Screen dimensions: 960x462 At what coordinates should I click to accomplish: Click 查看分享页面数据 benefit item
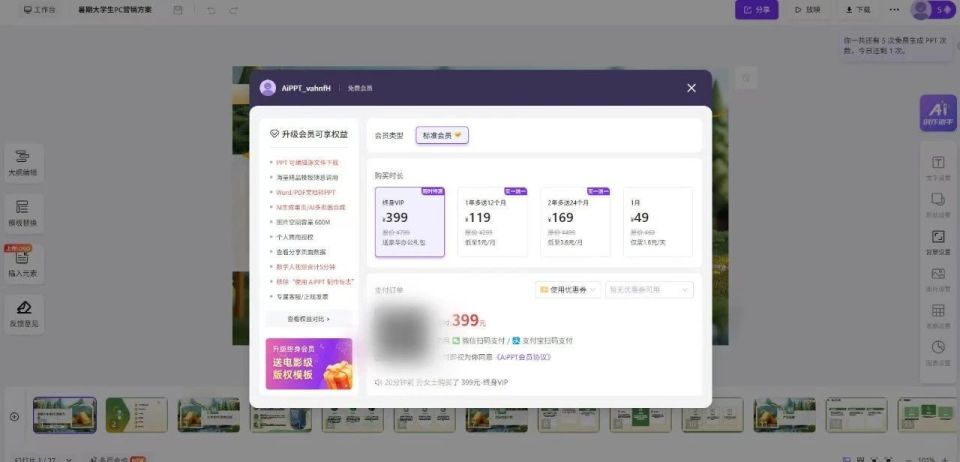pos(301,251)
